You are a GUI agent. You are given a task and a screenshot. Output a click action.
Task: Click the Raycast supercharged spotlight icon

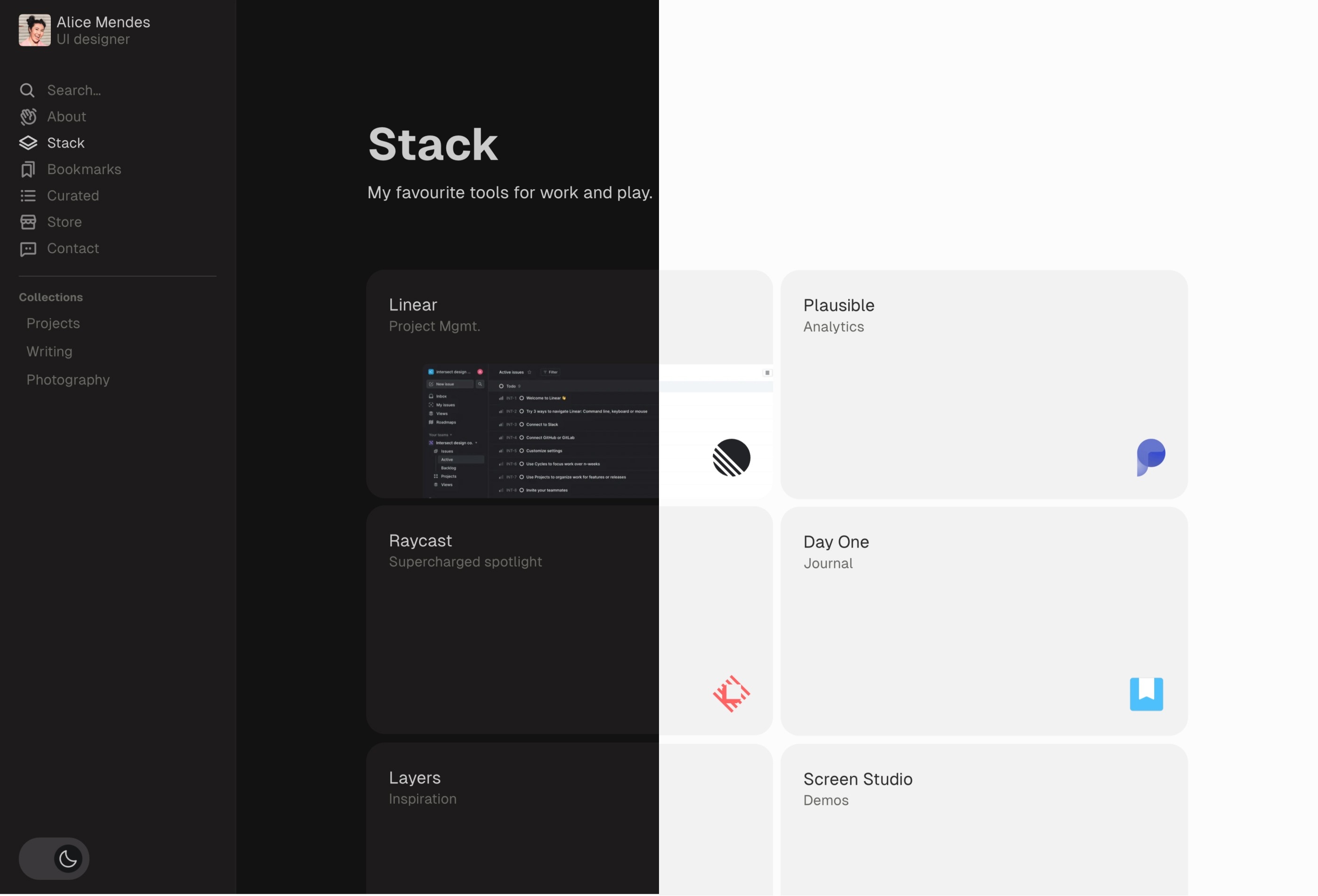[731, 694]
